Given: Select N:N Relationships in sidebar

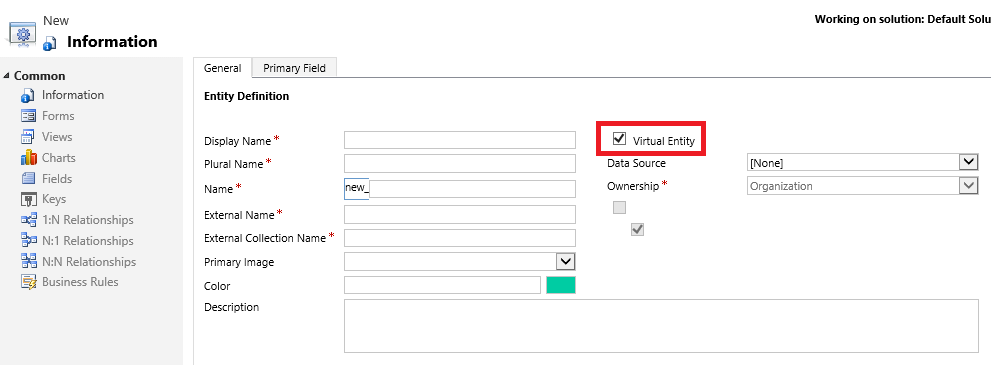Looking at the screenshot, I should coord(88,261).
